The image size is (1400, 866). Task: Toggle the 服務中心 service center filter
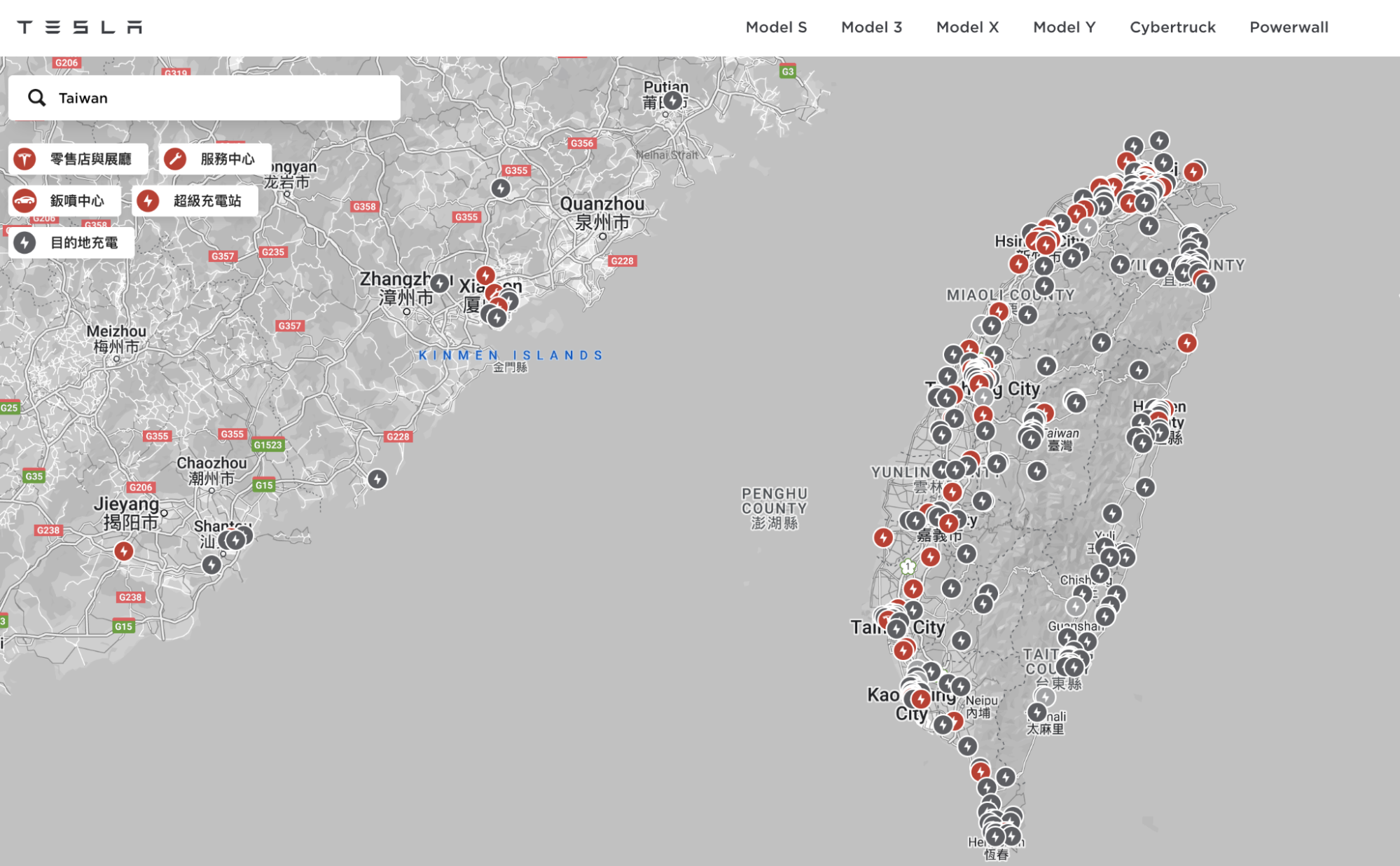click(214, 159)
